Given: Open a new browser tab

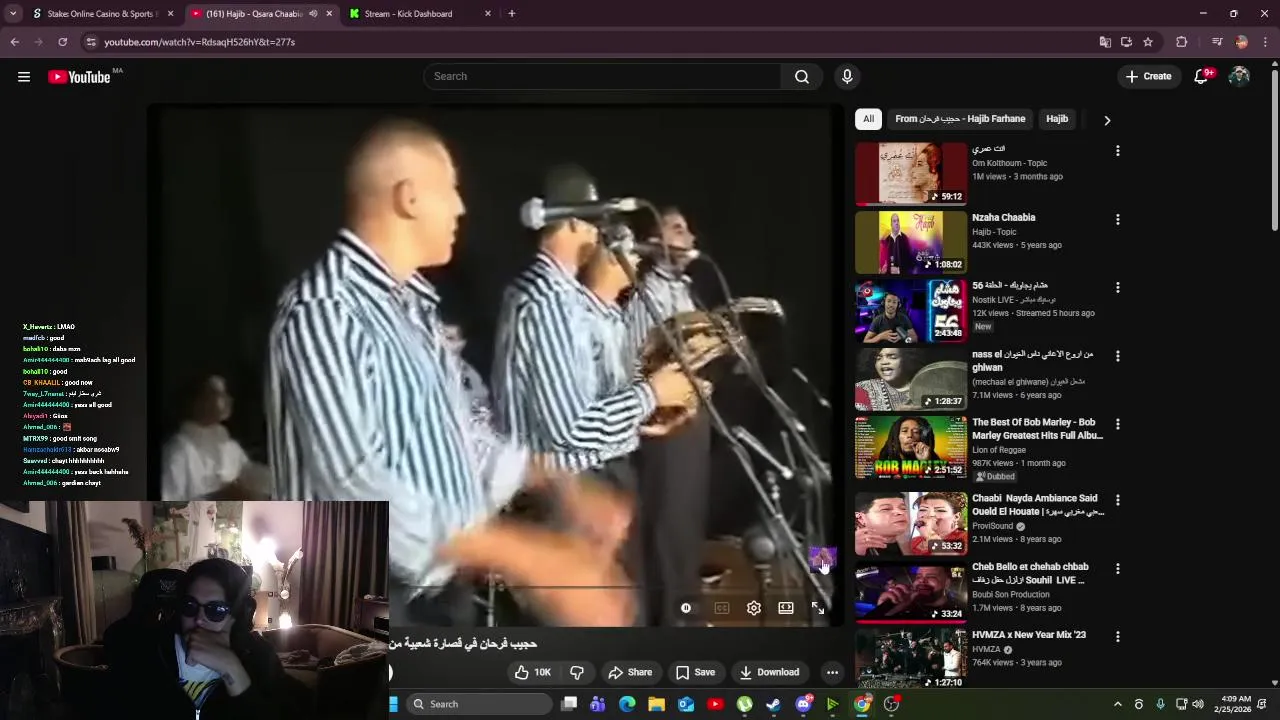Looking at the screenshot, I should tap(512, 14).
